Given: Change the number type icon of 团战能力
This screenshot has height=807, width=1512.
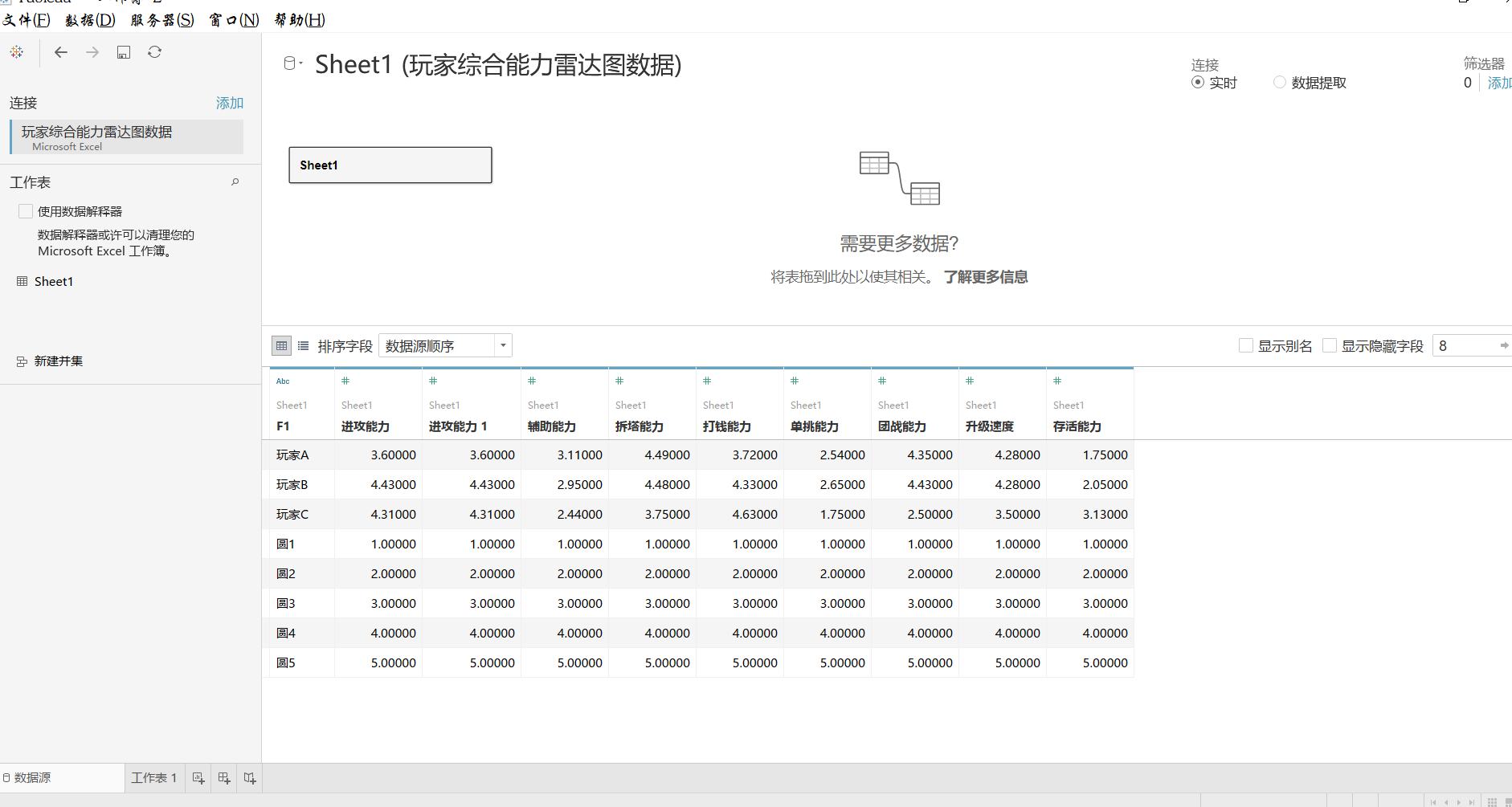Looking at the screenshot, I should coord(882,381).
